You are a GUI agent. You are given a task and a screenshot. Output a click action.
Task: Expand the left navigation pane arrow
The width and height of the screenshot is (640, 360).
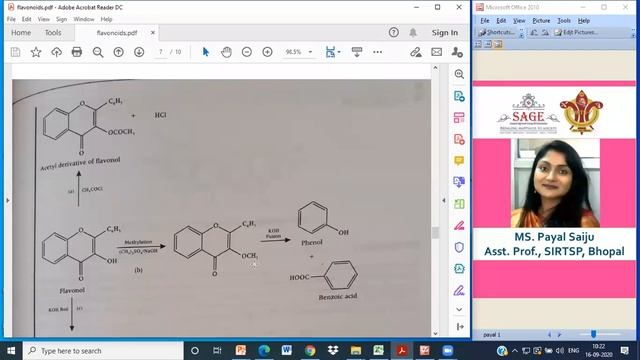[x=8, y=200]
